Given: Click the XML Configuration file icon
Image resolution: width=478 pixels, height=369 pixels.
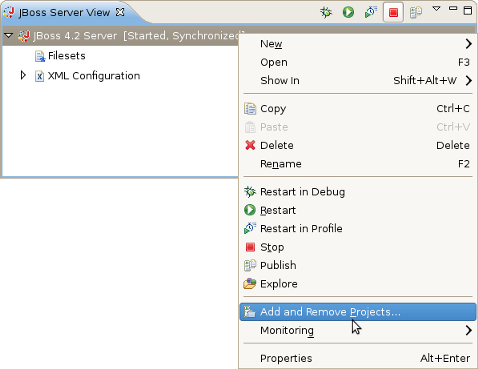Looking at the screenshot, I should [x=40, y=76].
